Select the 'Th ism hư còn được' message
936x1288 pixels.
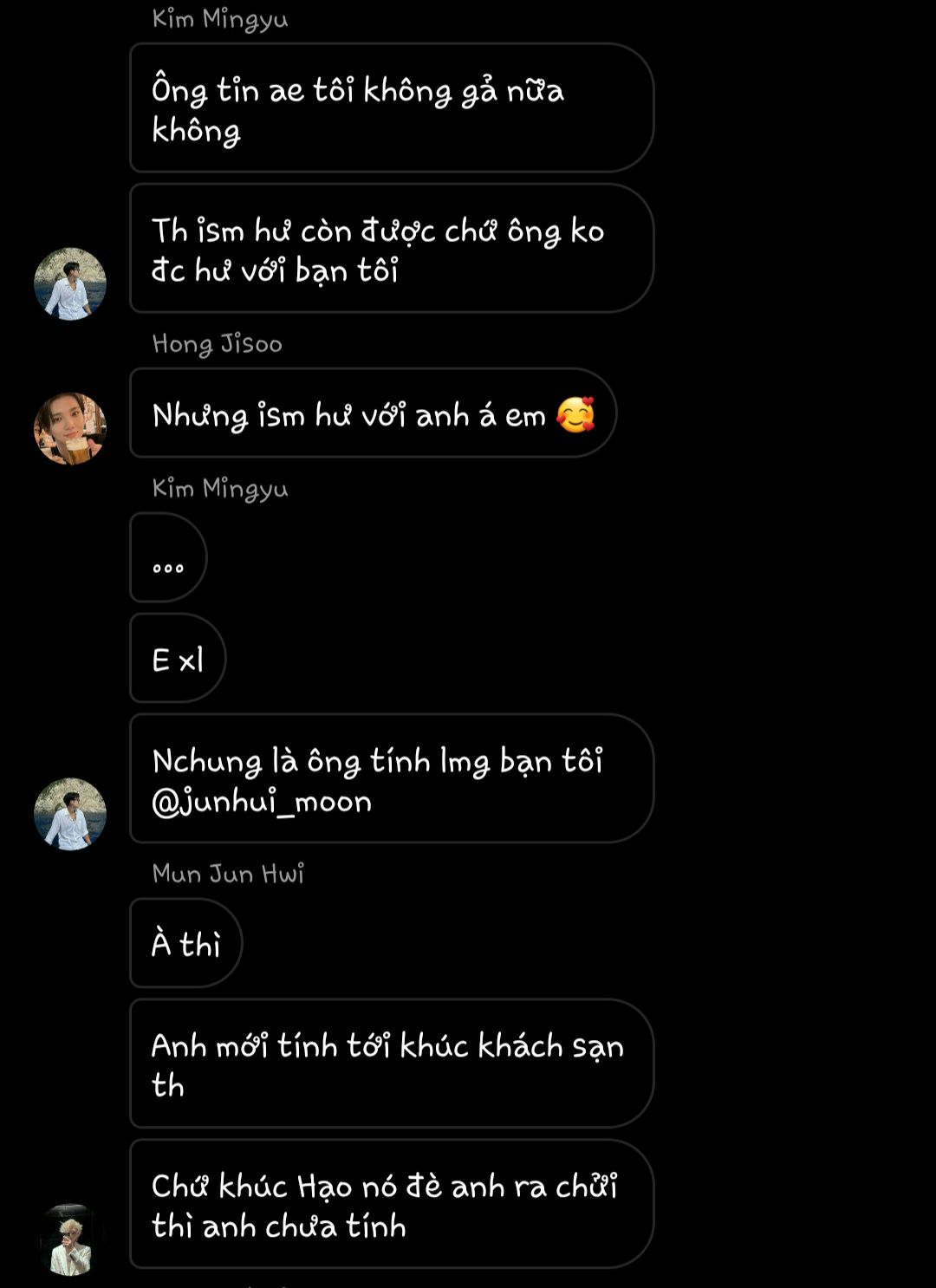(392, 249)
